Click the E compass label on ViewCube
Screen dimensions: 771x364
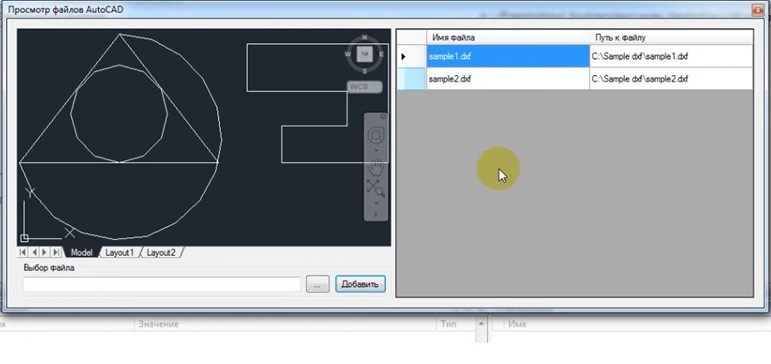(x=382, y=54)
